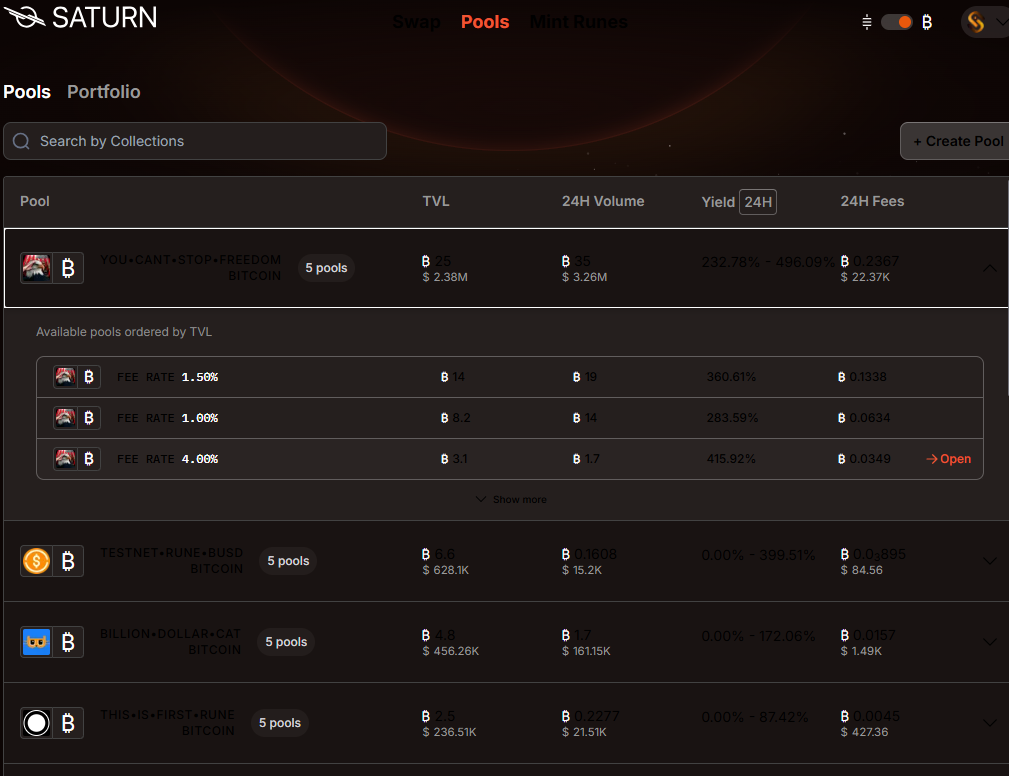Screen dimensions: 1009x776
Task: Click Bitcoin icon in TESTNET•RUNE•BUSD row
Action: point(68,561)
